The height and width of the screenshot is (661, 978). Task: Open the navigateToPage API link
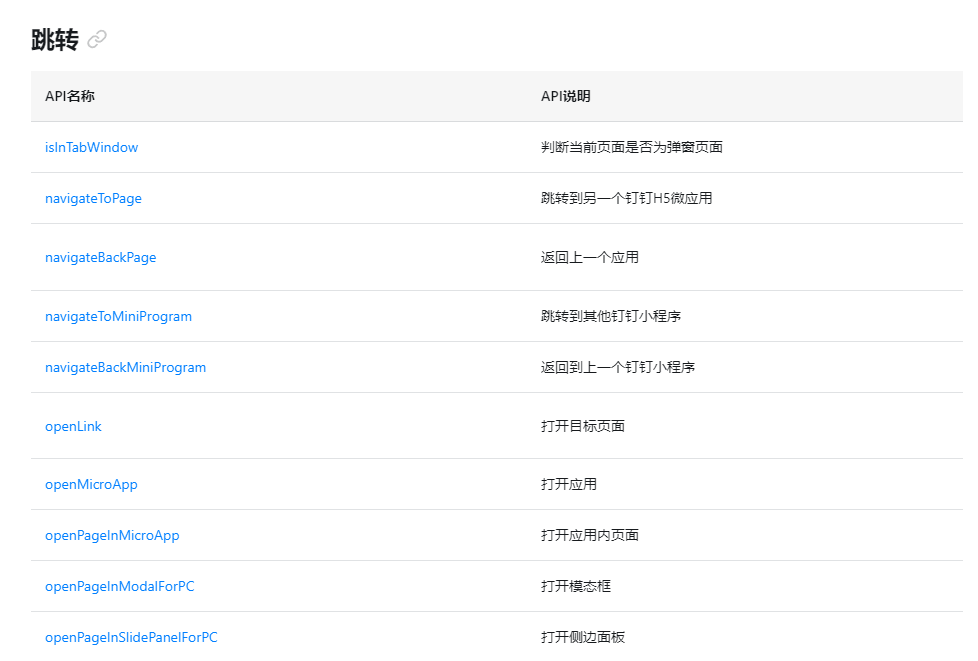93,198
